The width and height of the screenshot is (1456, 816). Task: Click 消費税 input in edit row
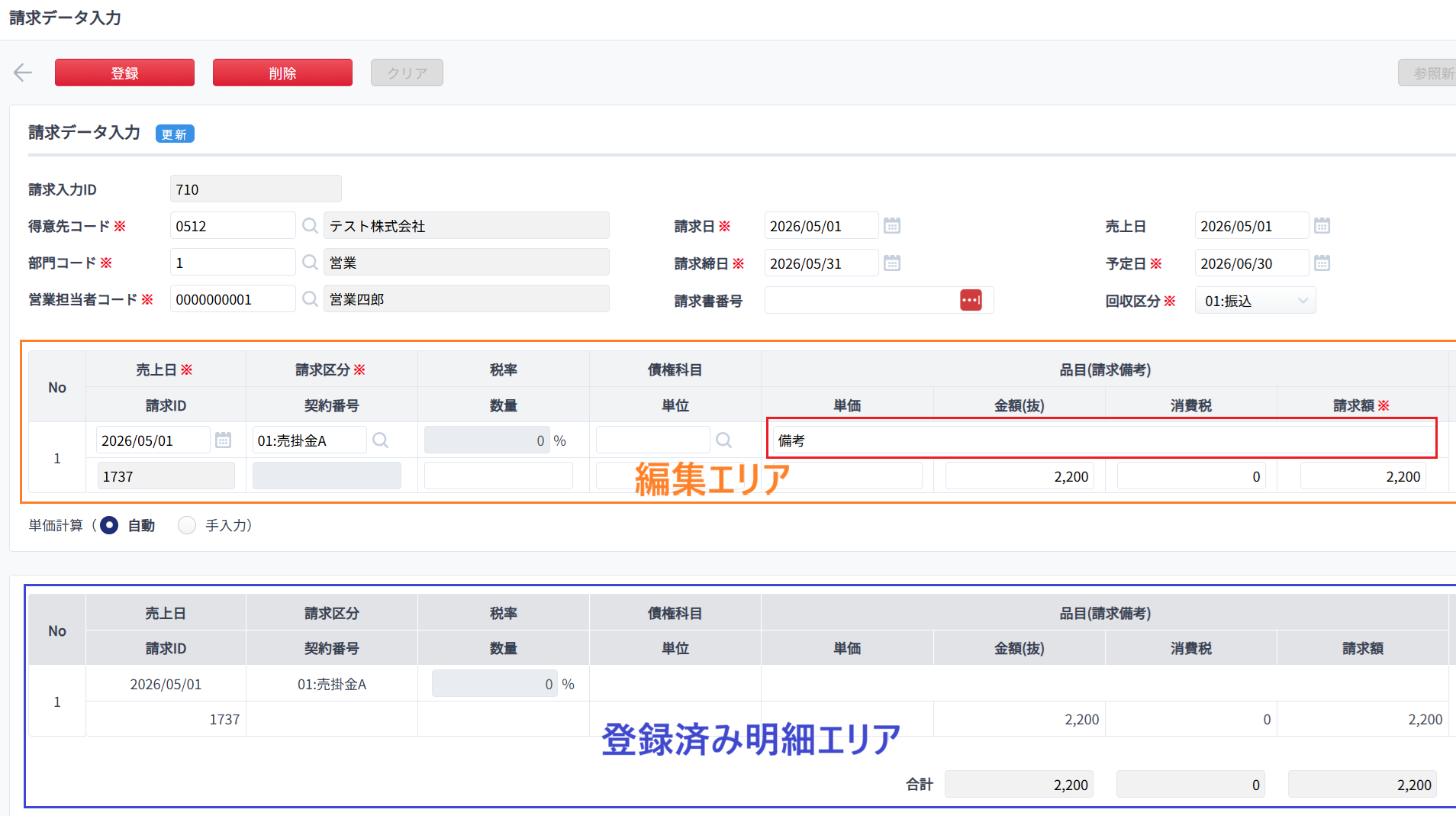click(x=1191, y=476)
